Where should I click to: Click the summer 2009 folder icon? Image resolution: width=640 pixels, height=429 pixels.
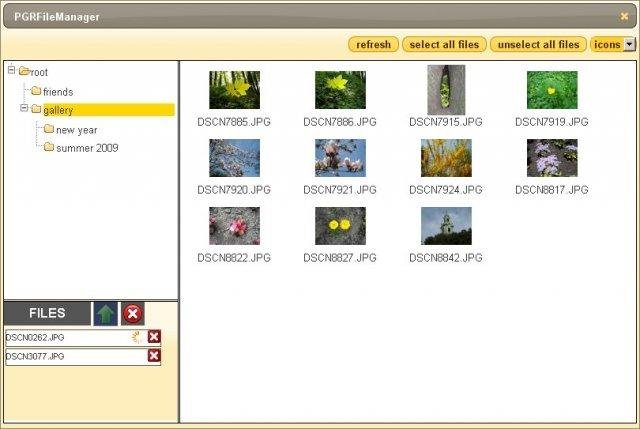pyautogui.click(x=49, y=147)
